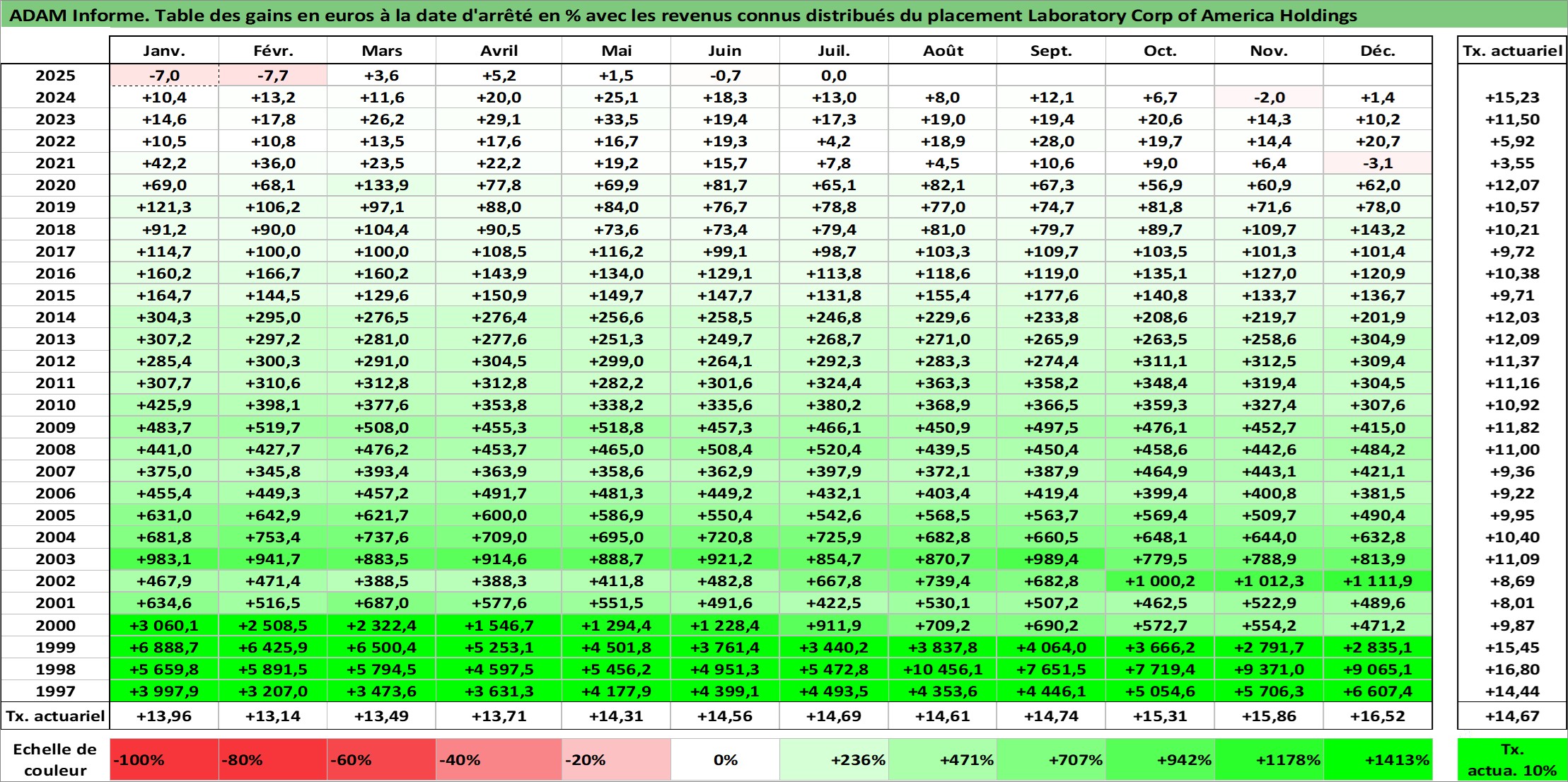The height and width of the screenshot is (782, 1568).
Task: Click the +983,1 cell in January 2003
Action: pyautogui.click(x=164, y=559)
